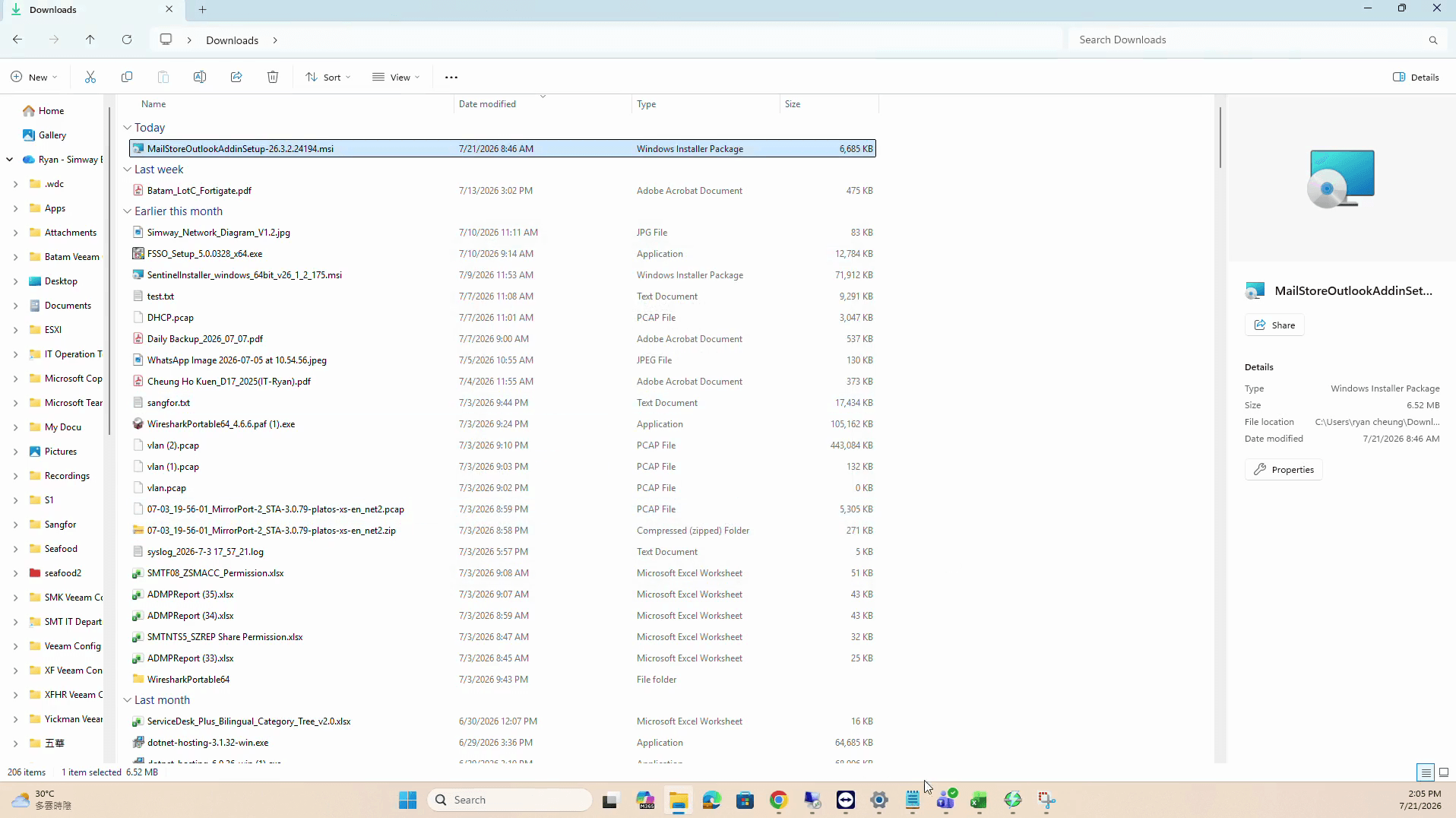Click the Cut scissors icon
This screenshot has width=1456, height=818.
(90, 77)
